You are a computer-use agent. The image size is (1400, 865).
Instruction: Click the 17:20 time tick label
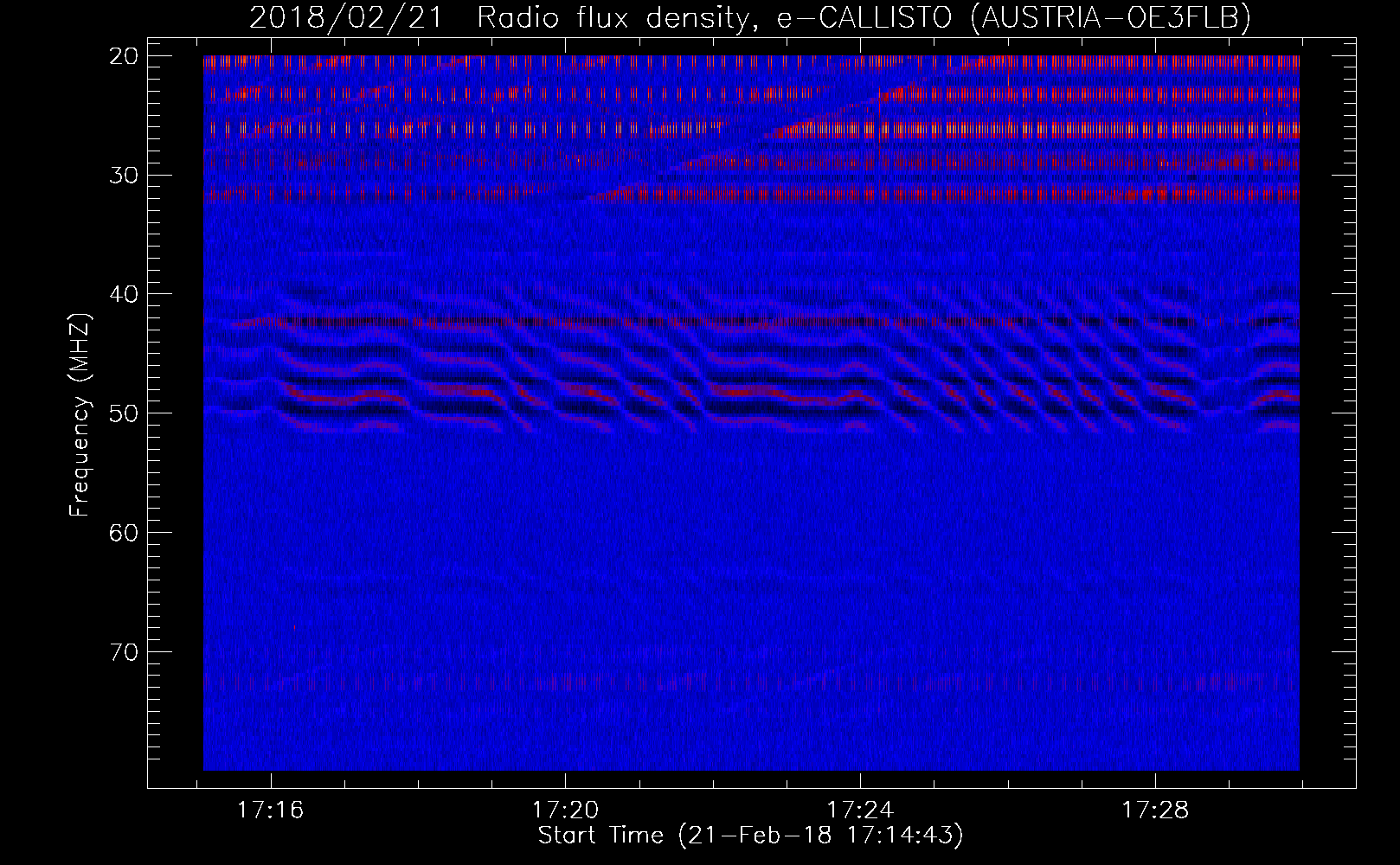(x=565, y=811)
